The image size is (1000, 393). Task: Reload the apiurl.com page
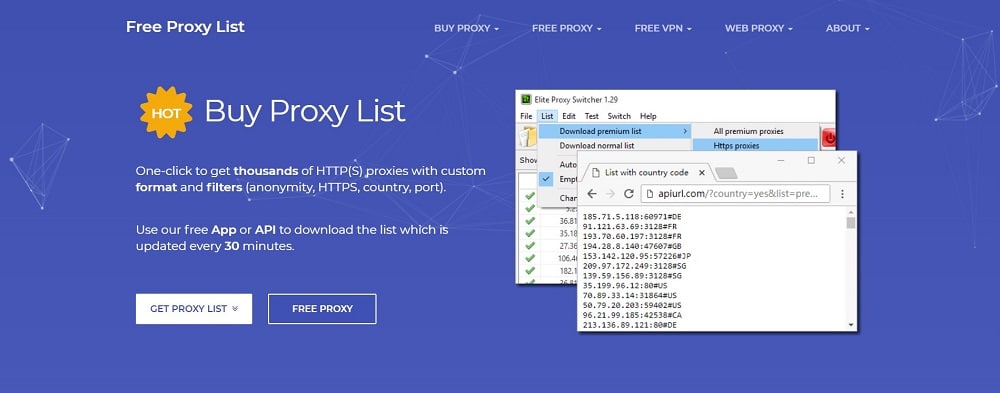629,193
